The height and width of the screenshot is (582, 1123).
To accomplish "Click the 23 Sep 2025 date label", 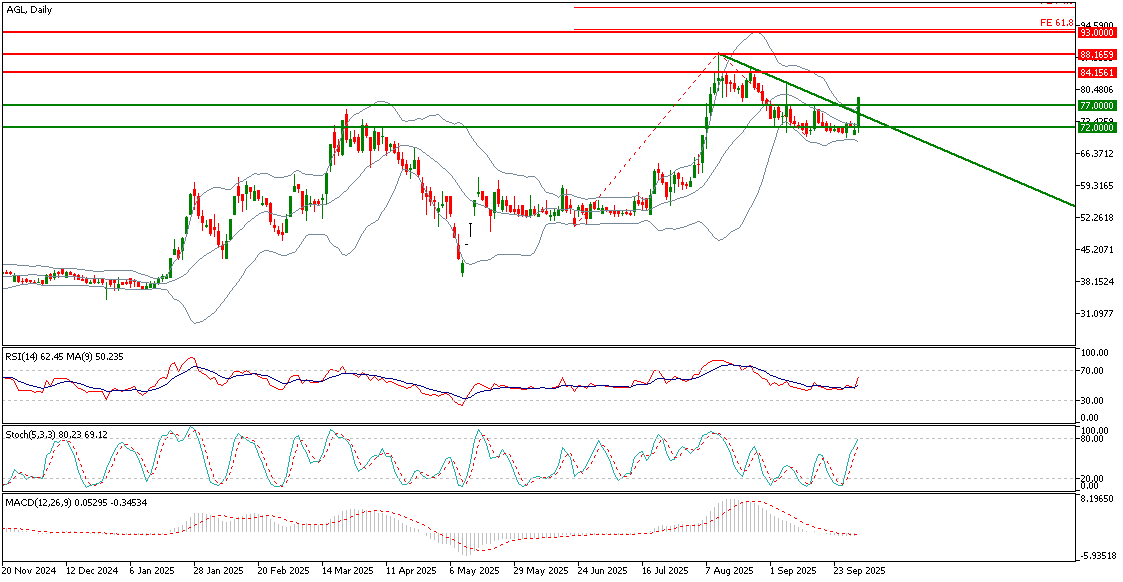I will point(859,571).
